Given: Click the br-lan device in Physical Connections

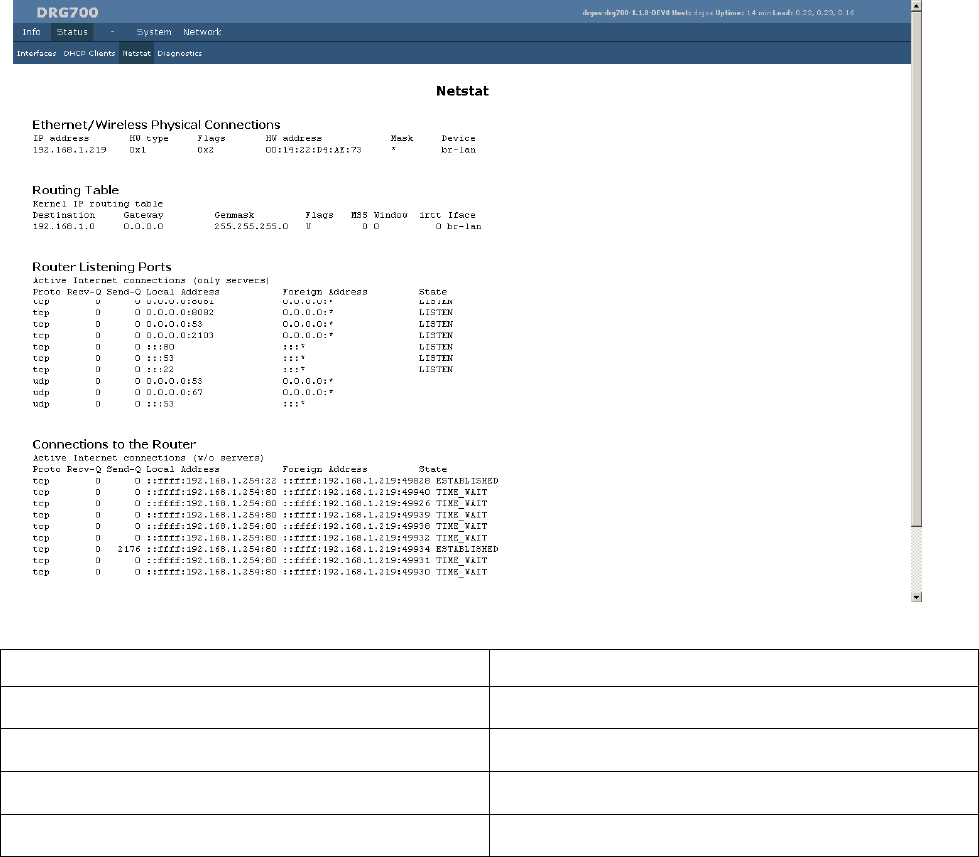Looking at the screenshot, I should [458, 150].
